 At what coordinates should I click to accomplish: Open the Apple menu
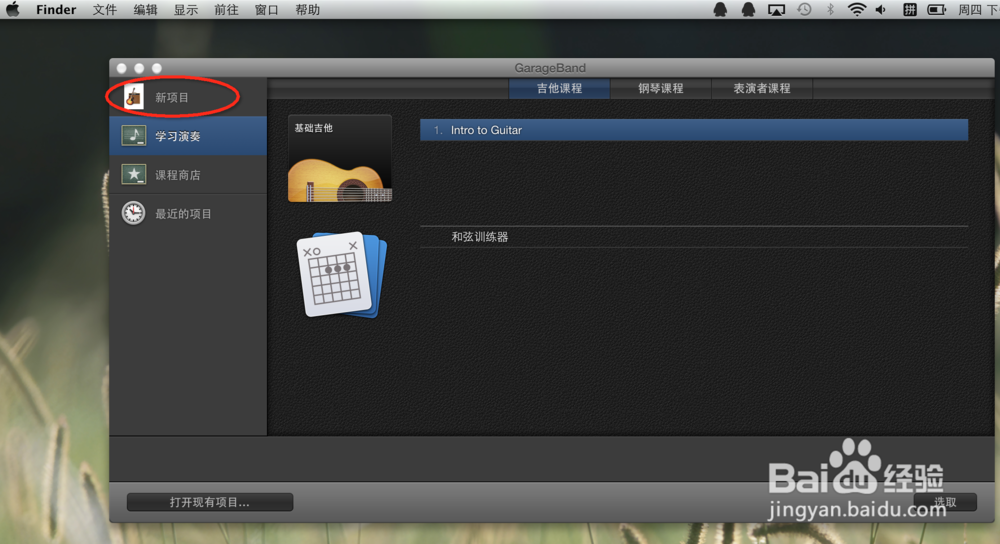[x=13, y=10]
